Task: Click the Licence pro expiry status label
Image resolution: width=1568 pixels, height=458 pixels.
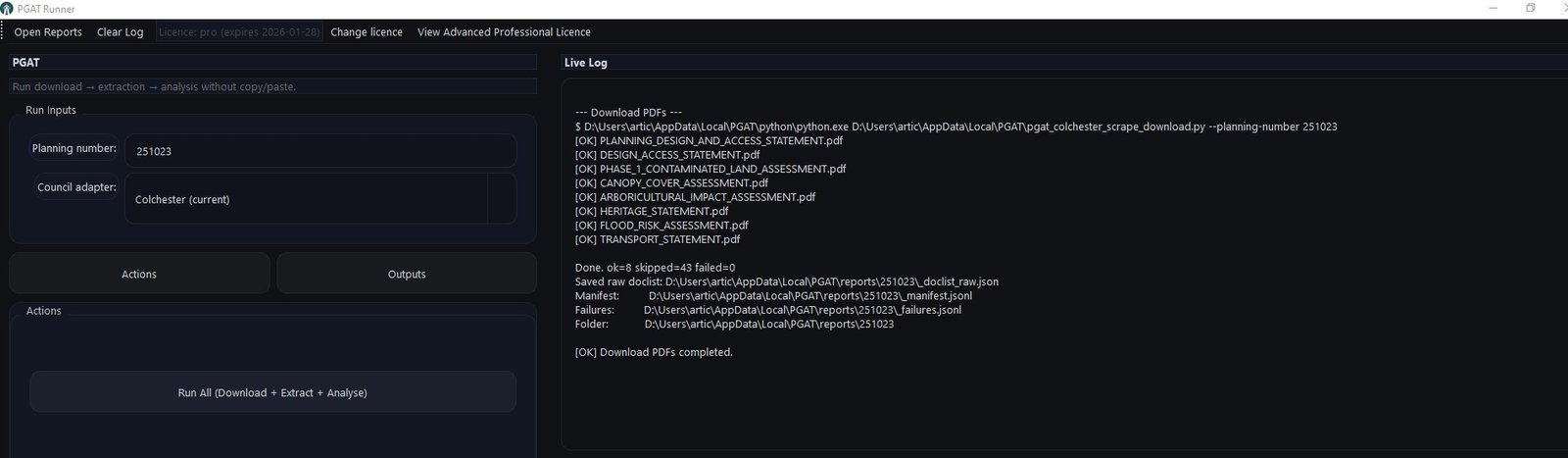Action: [x=239, y=32]
